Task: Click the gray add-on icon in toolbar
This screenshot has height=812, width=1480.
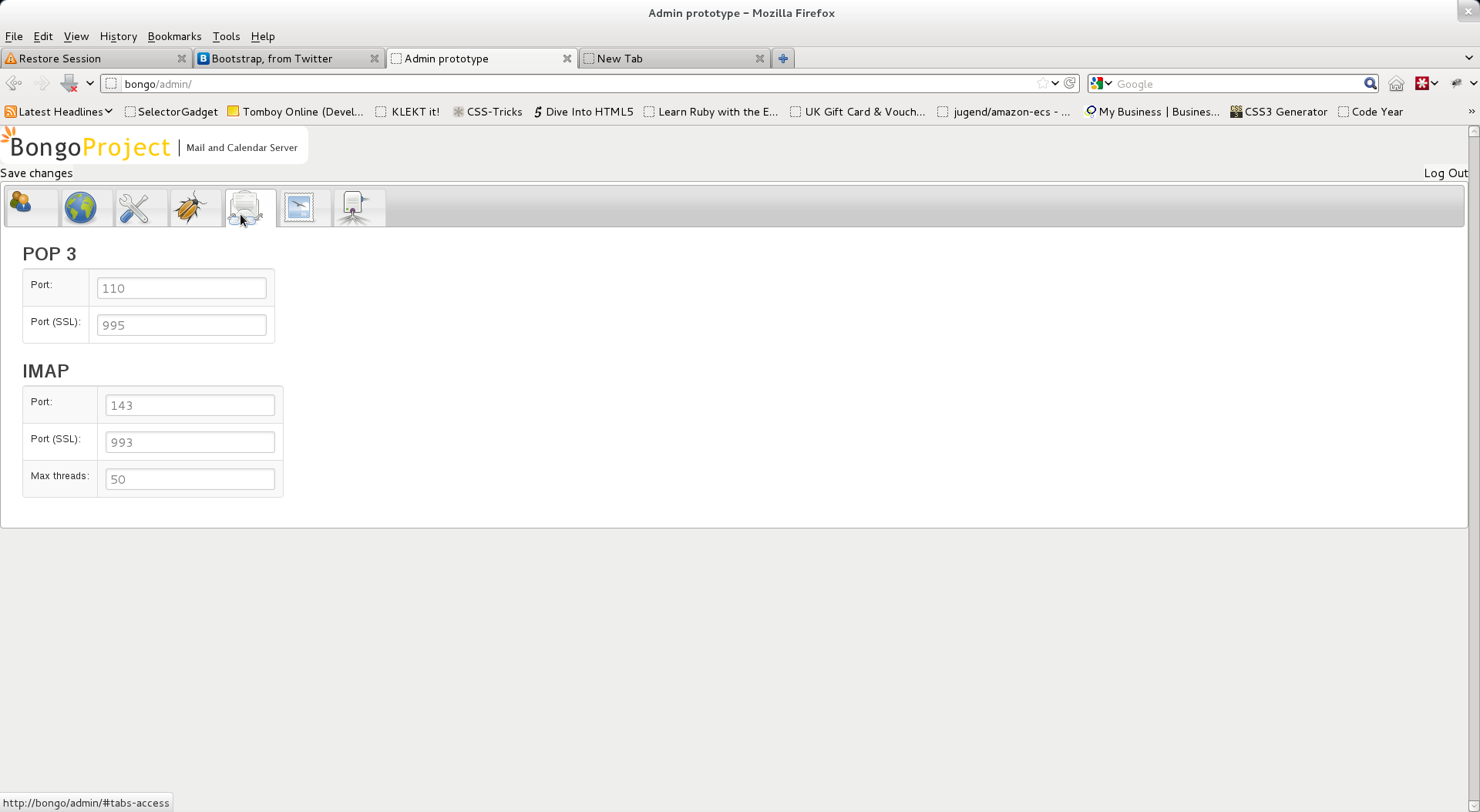Action: coord(1456,83)
